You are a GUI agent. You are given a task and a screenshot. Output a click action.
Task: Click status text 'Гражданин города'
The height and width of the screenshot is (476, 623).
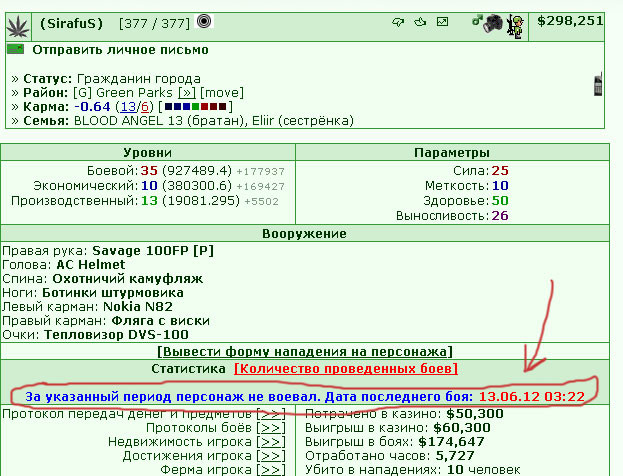(x=139, y=79)
